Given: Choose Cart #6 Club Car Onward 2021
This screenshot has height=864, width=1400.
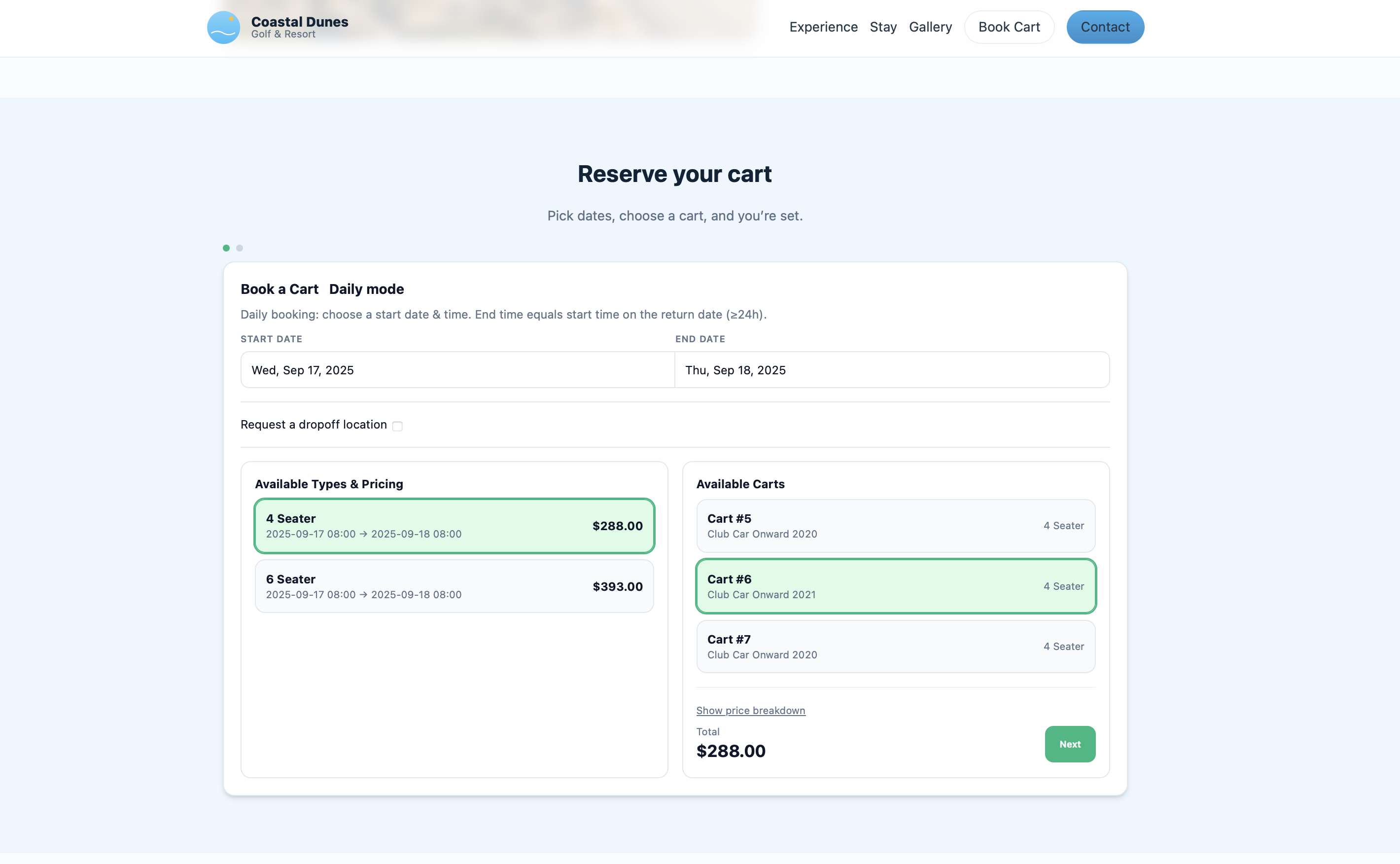Looking at the screenshot, I should [x=895, y=586].
